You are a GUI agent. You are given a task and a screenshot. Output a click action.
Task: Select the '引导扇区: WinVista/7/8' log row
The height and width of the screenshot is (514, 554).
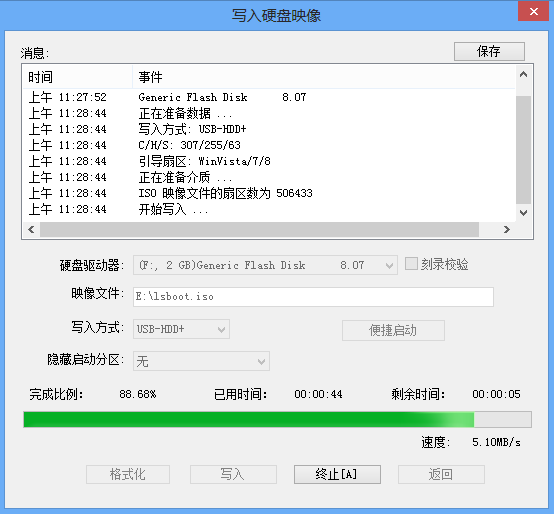[269, 161]
